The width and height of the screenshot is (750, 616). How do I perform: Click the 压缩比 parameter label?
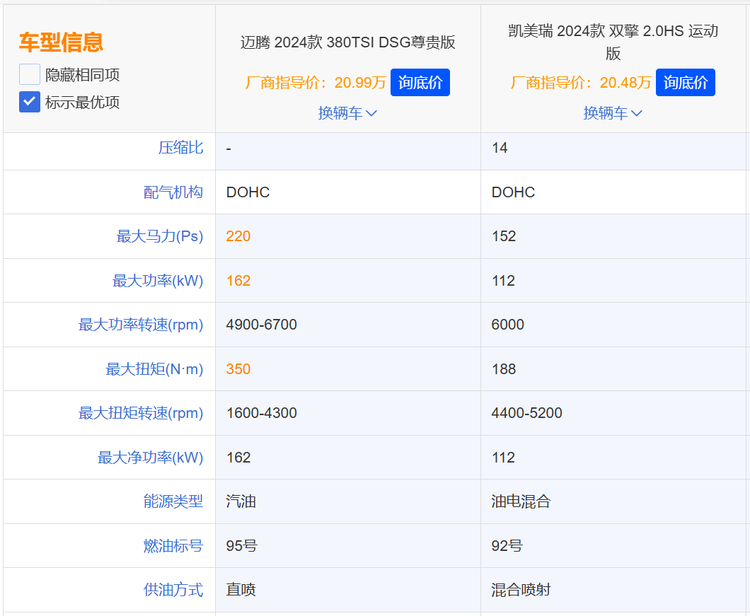180,148
